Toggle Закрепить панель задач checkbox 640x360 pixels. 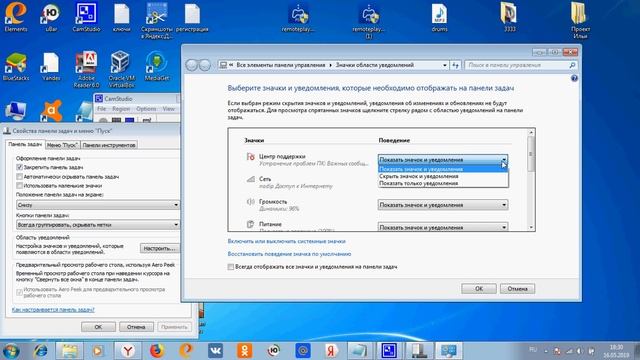(19, 167)
